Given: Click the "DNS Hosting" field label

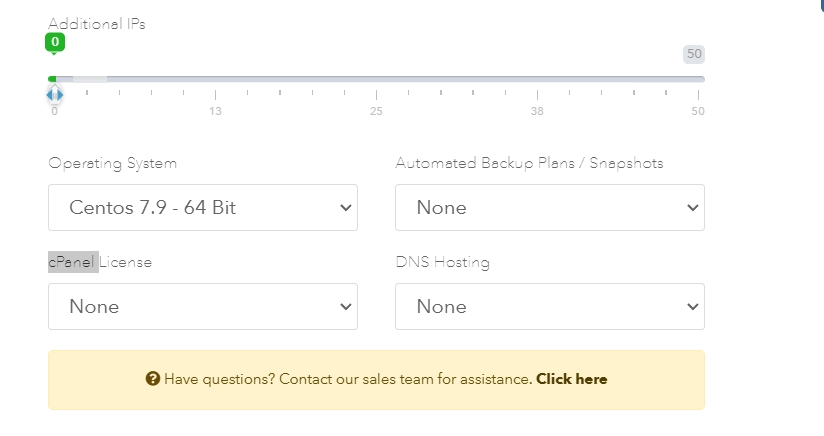Looking at the screenshot, I should [443, 262].
